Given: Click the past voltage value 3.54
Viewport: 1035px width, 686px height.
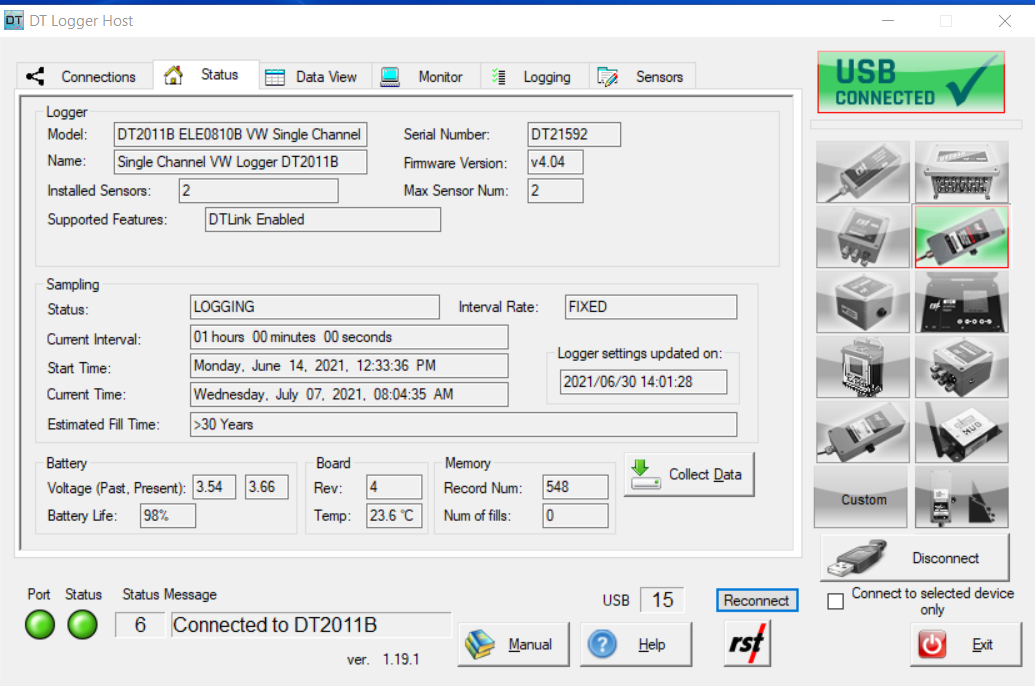Looking at the screenshot, I should 215,487.
